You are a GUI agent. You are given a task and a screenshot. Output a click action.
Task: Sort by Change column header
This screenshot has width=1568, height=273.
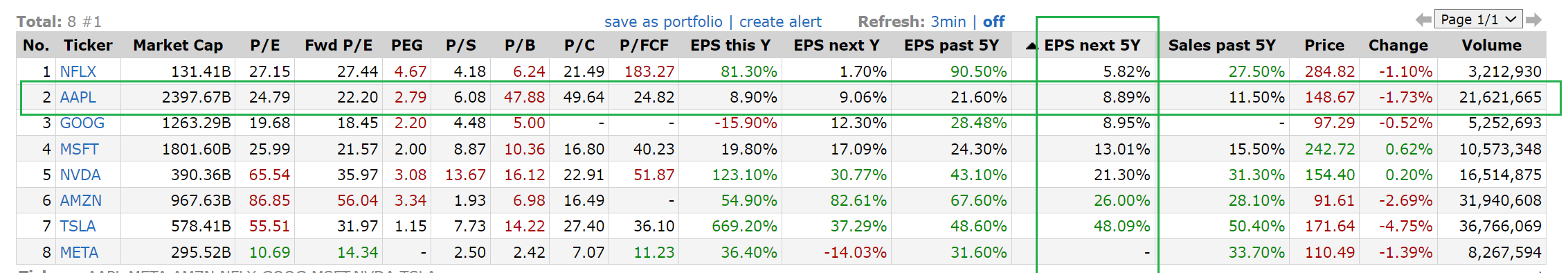1398,46
